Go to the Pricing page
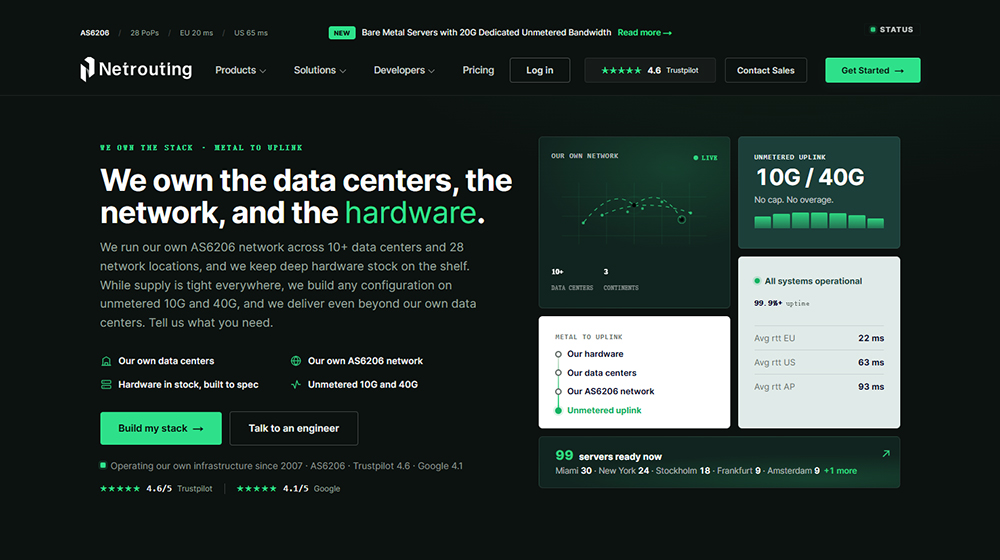This screenshot has width=1000, height=560. coord(478,70)
